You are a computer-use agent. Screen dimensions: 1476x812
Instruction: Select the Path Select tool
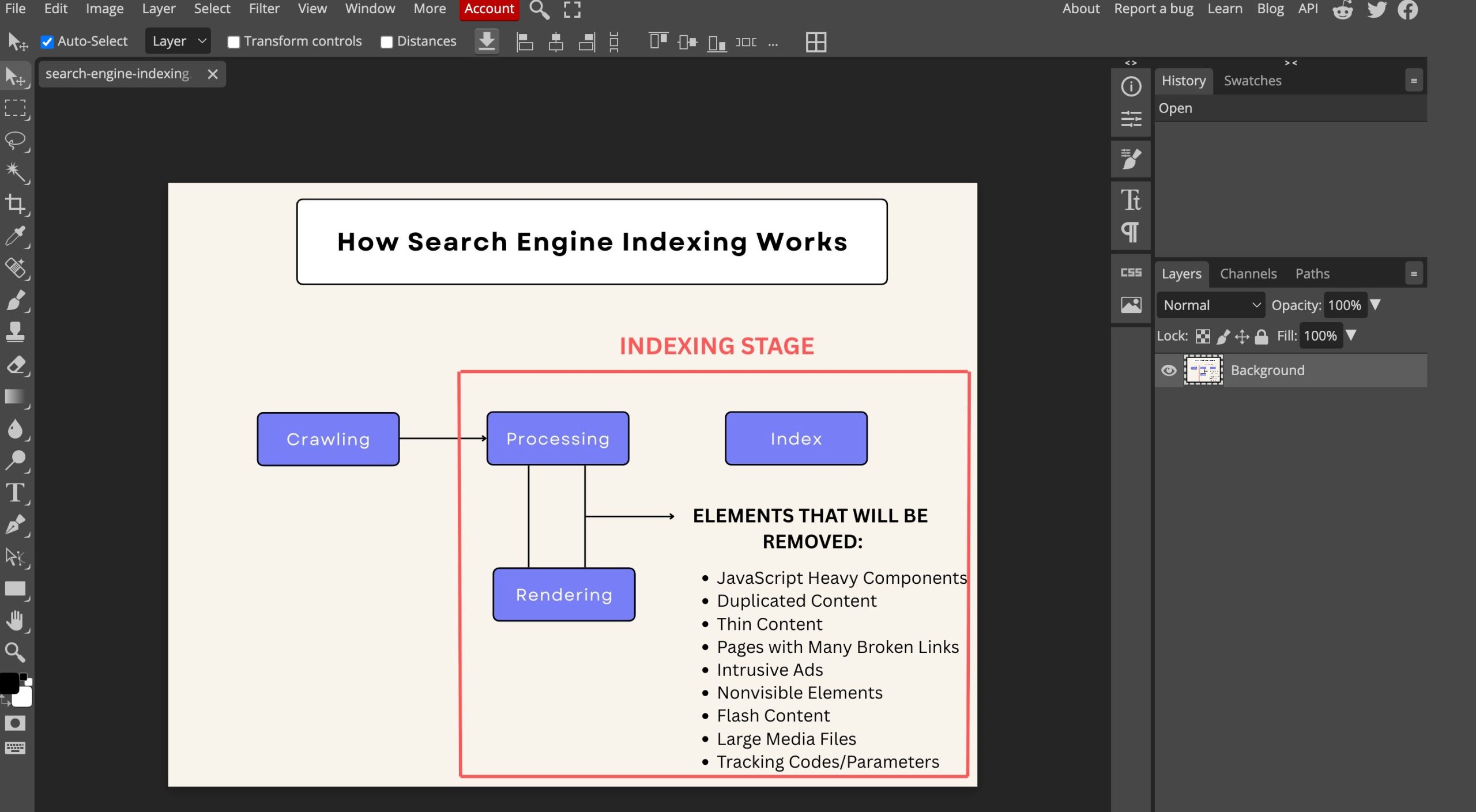[x=16, y=557]
